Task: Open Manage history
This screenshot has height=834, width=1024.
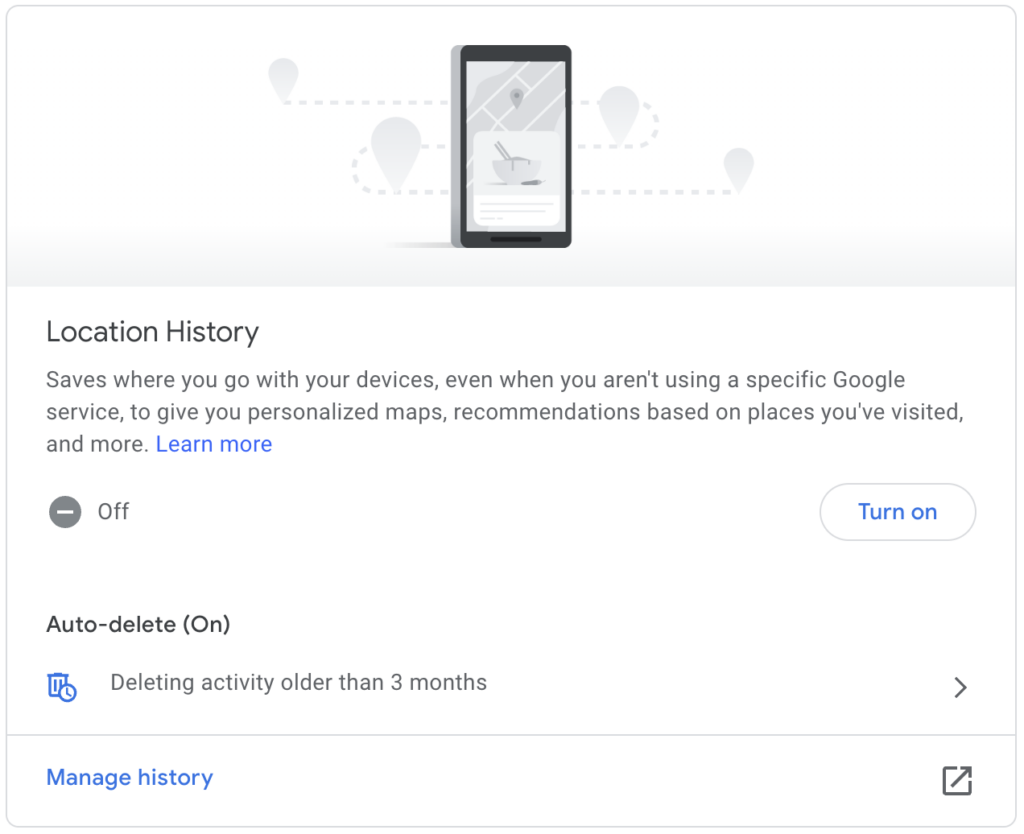Action: [129, 777]
